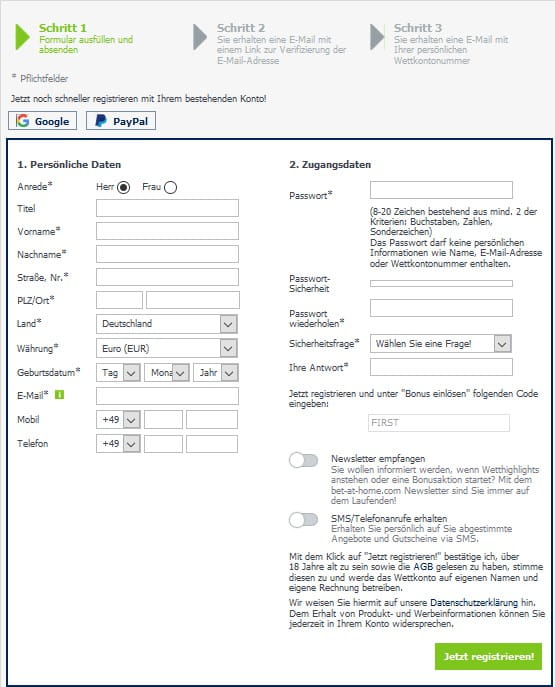555x687 pixels.
Task: Click the green Schritt 1 arrow icon
Action: click(22, 37)
